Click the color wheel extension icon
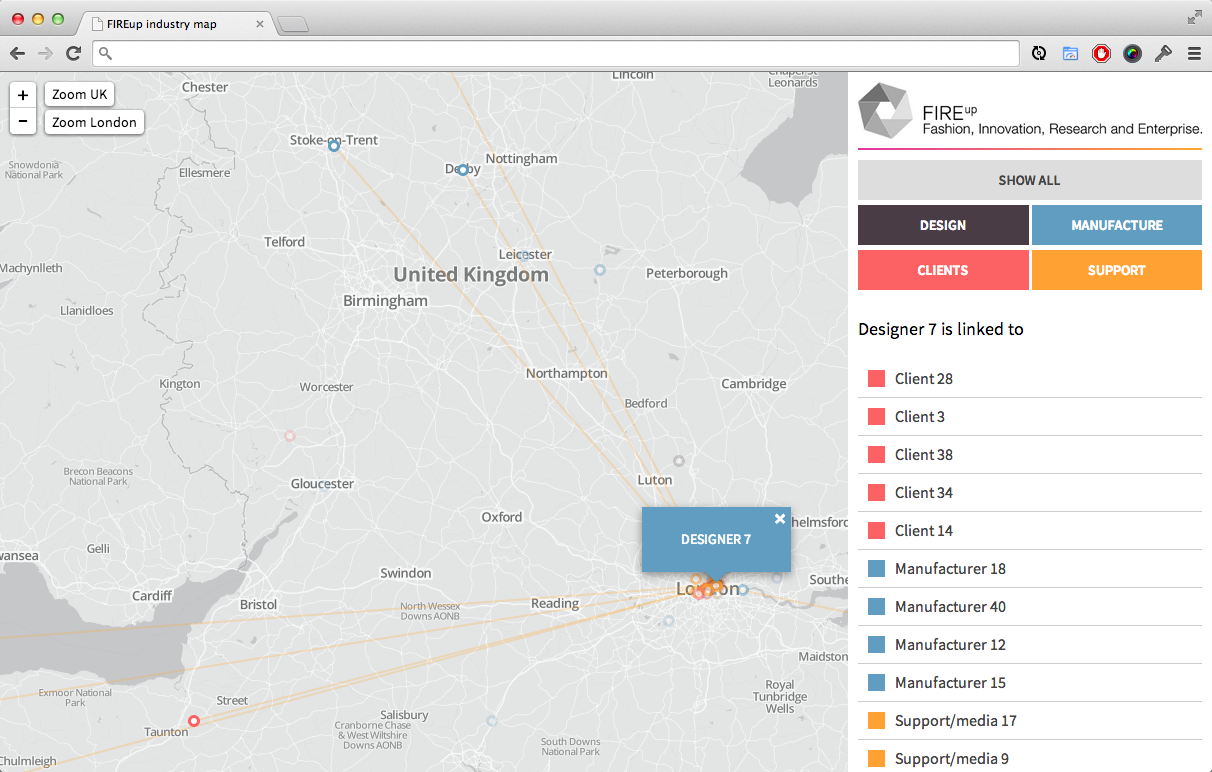The width and height of the screenshot is (1212, 772). coord(1132,53)
